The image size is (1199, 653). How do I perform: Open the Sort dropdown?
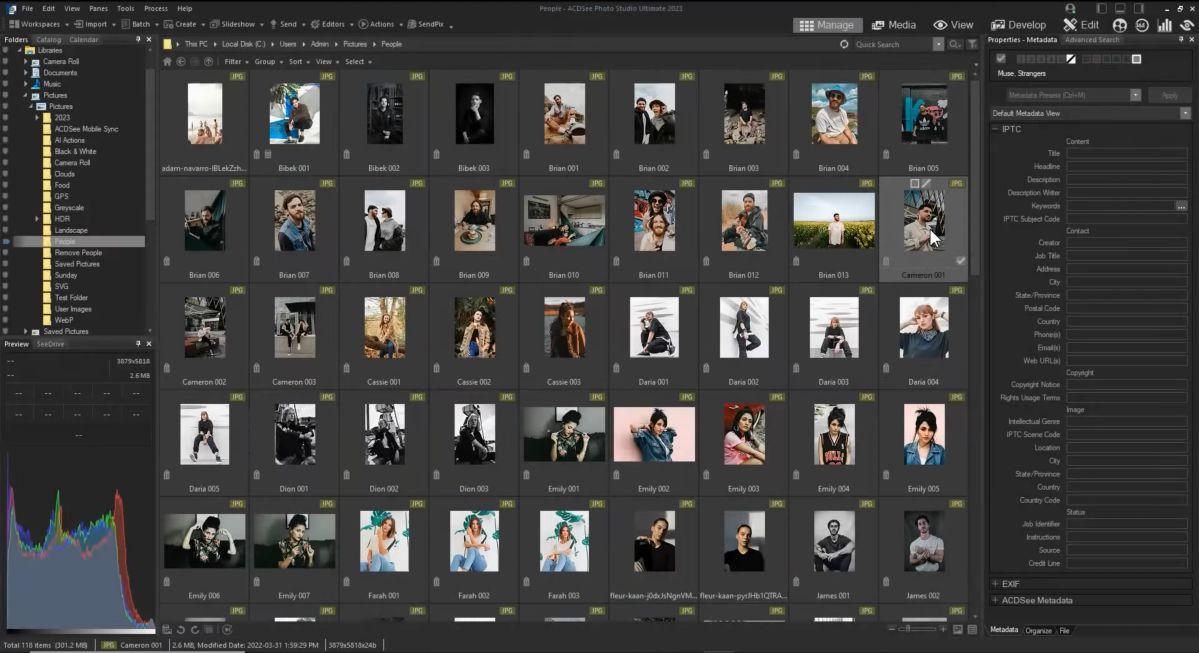pos(298,62)
